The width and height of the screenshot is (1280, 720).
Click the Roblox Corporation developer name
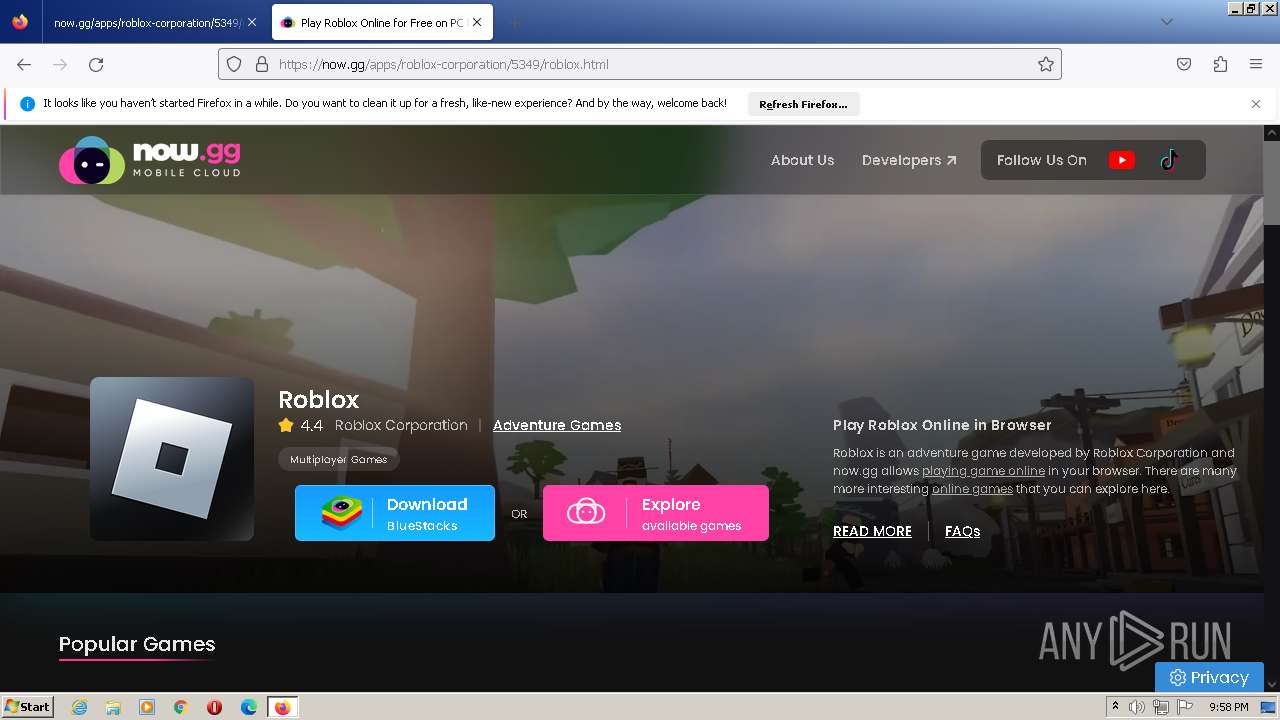(401, 425)
